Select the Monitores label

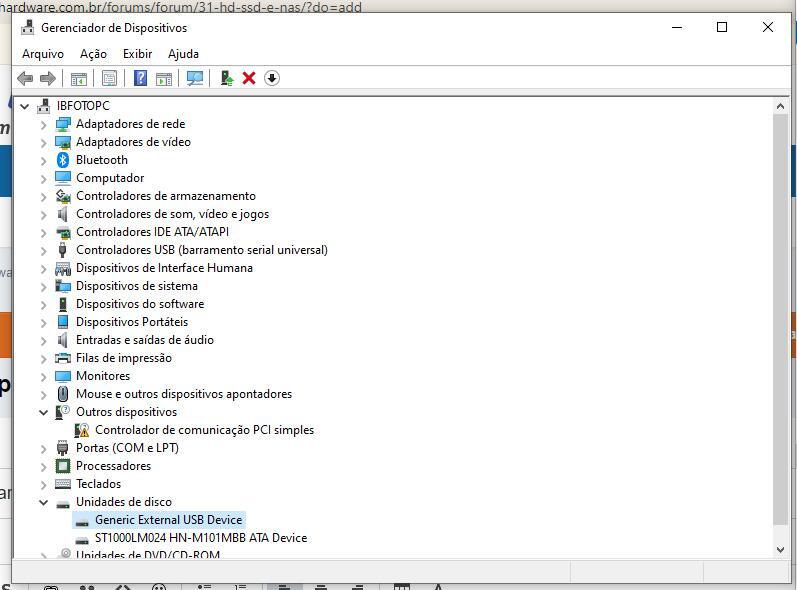click(103, 376)
